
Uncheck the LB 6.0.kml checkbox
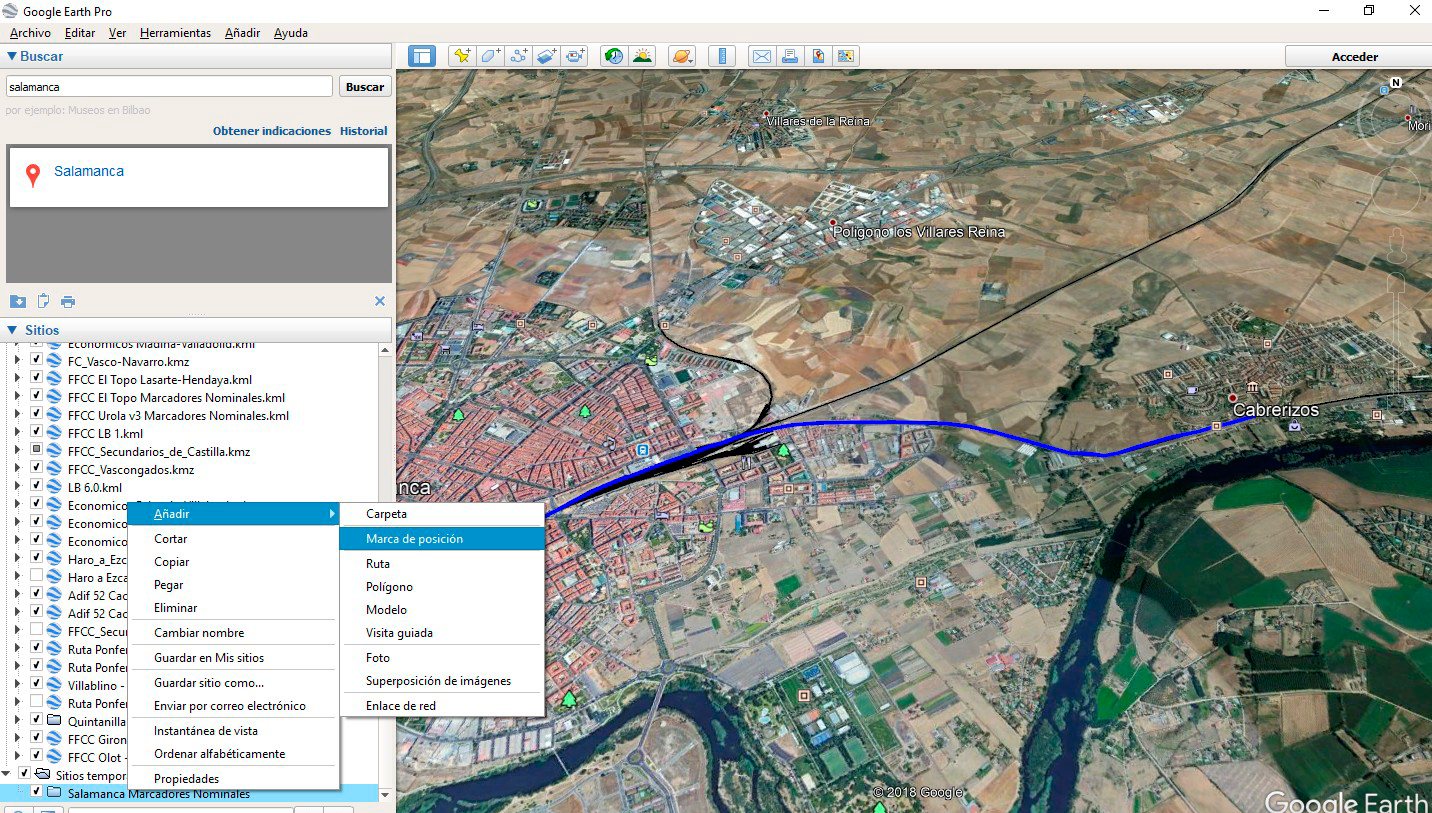click(36, 487)
